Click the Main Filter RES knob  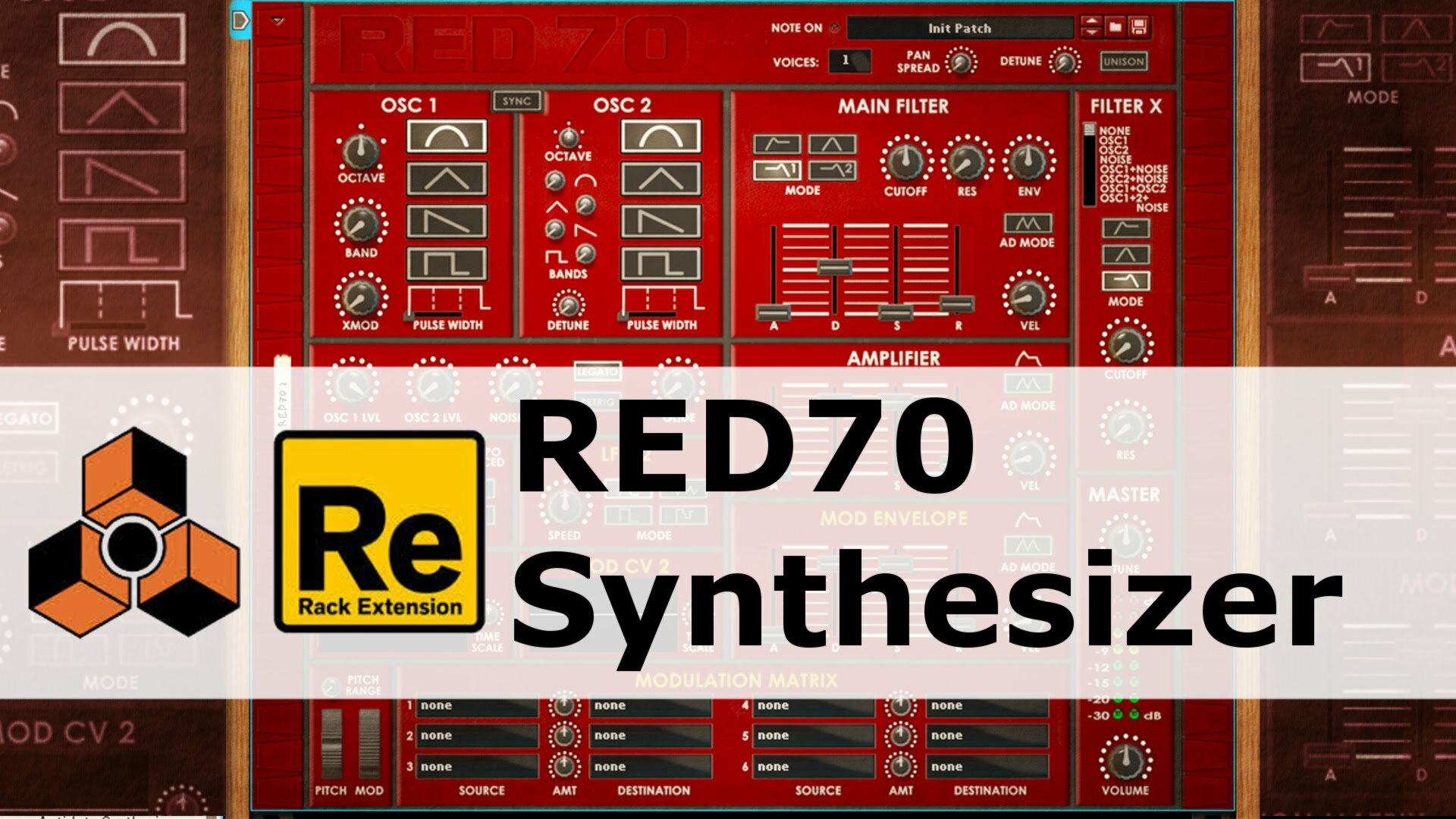pos(967,161)
